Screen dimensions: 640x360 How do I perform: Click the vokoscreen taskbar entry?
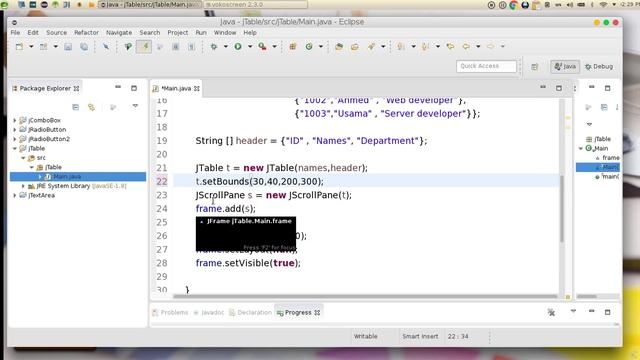pos(256,4)
